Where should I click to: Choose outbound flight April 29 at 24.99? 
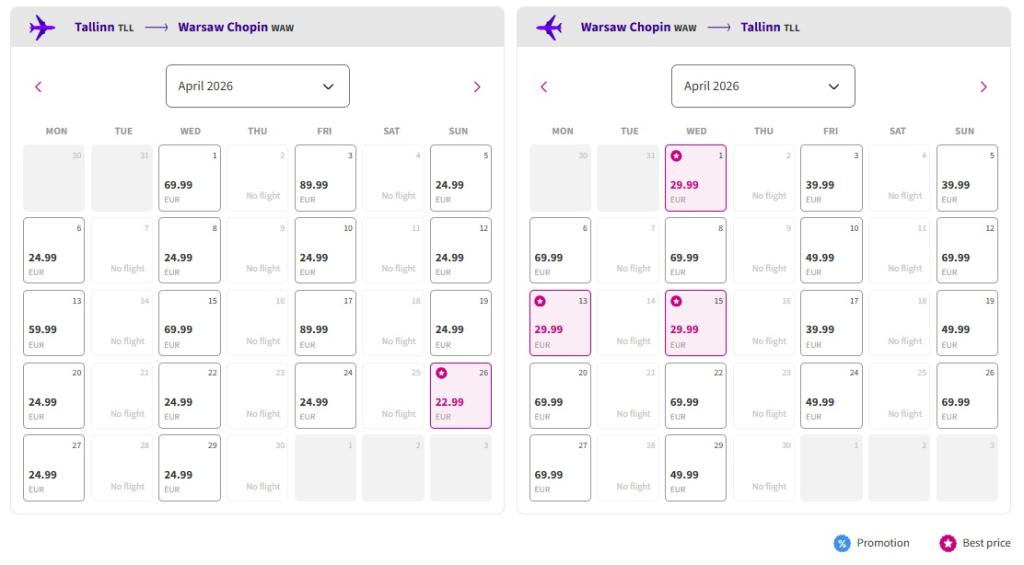tap(189, 468)
